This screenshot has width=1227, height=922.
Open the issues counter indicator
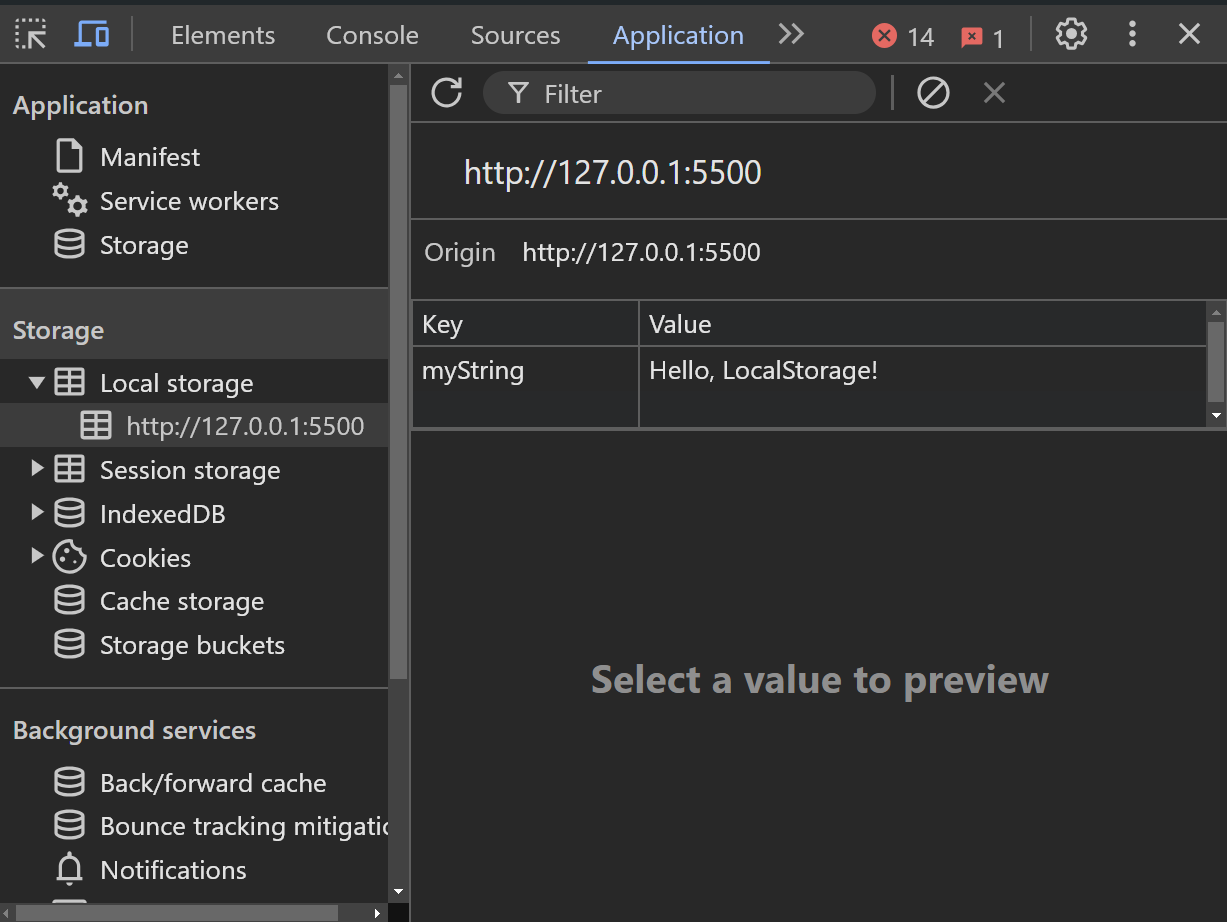coord(972,37)
